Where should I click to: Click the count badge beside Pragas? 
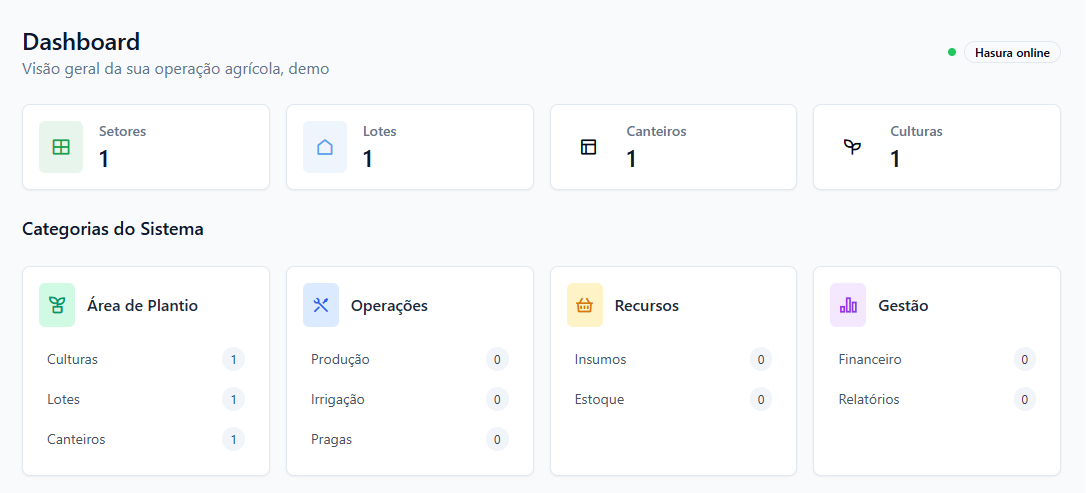coord(497,439)
